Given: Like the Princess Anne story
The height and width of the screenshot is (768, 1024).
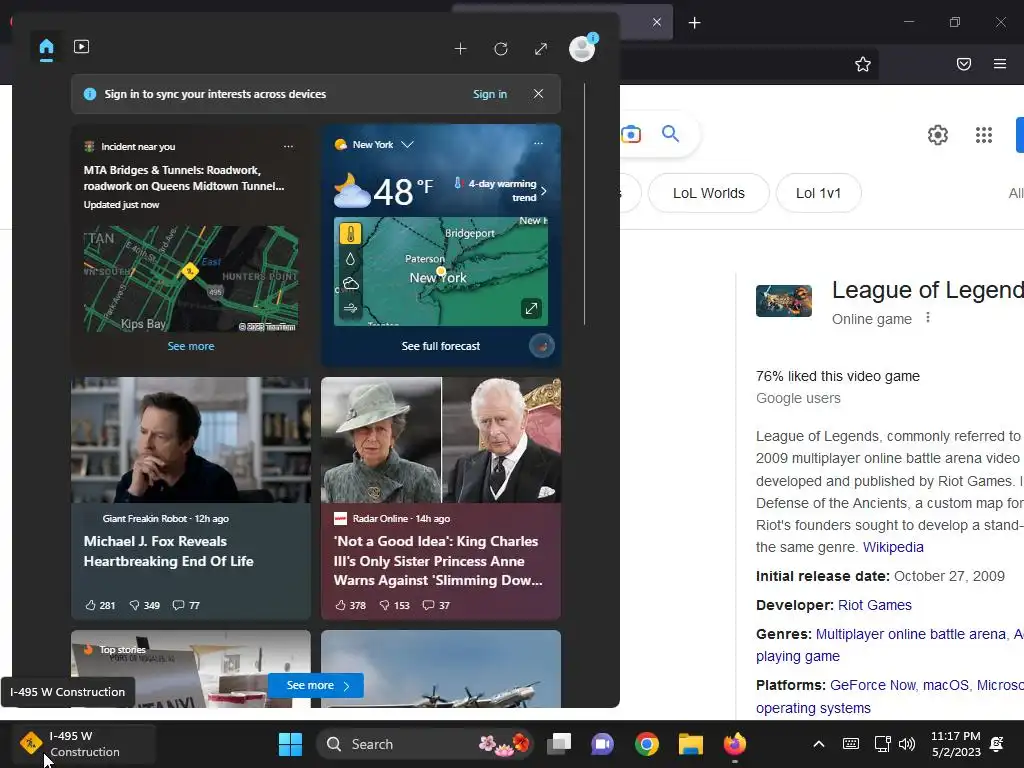Looking at the screenshot, I should (350, 605).
